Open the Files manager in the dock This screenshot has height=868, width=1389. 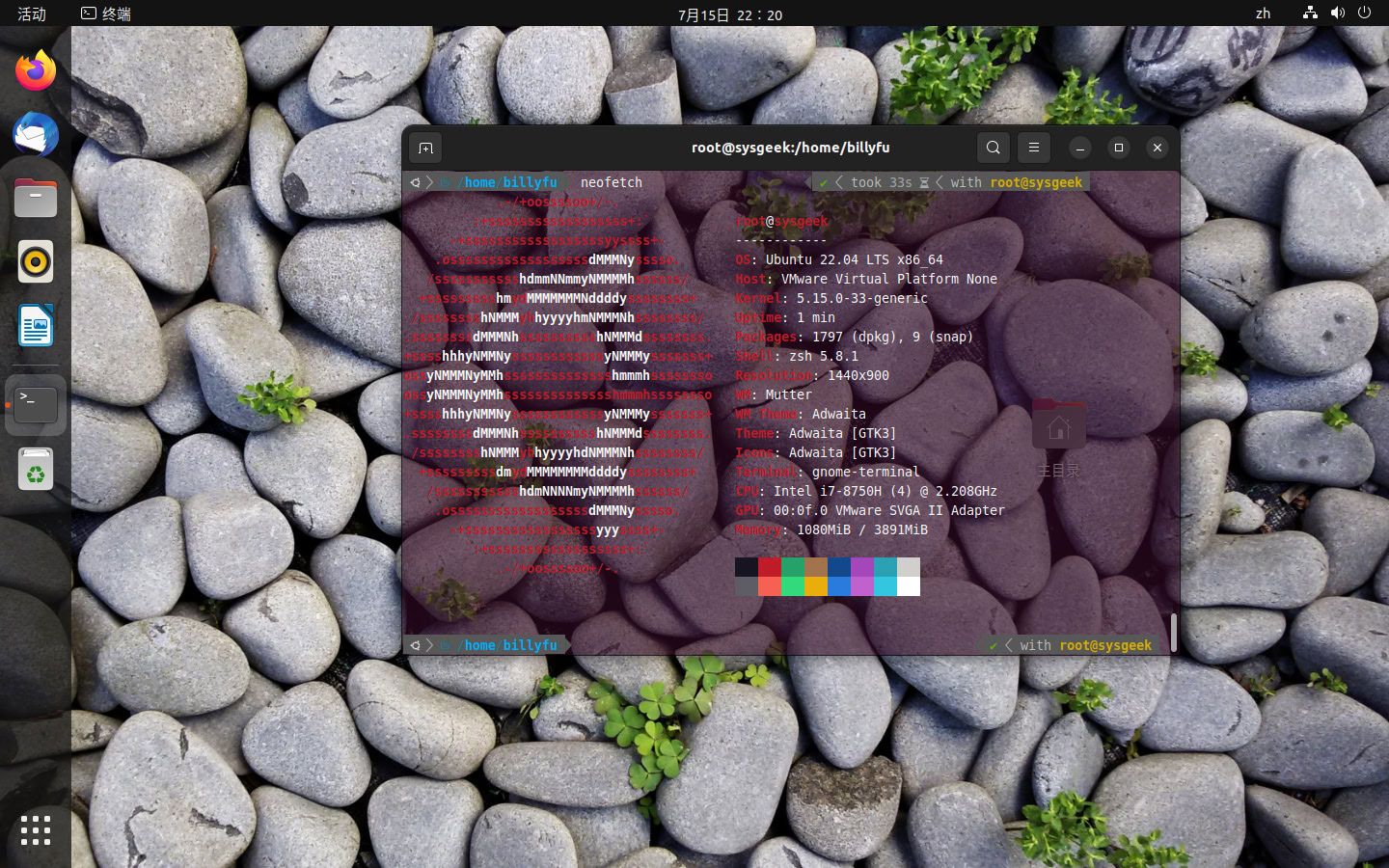click(x=36, y=198)
